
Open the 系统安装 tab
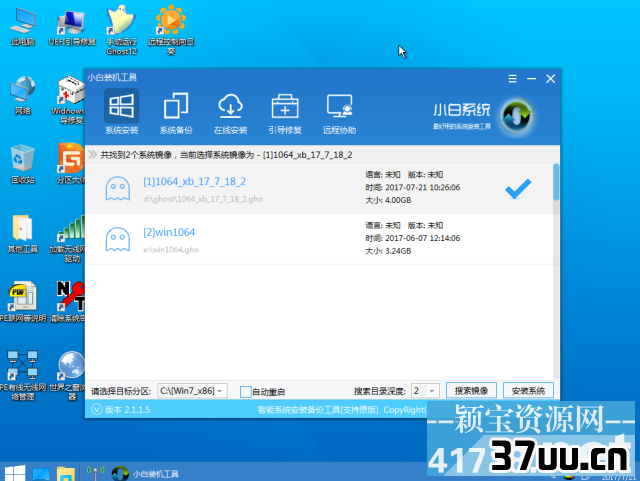coord(121,112)
